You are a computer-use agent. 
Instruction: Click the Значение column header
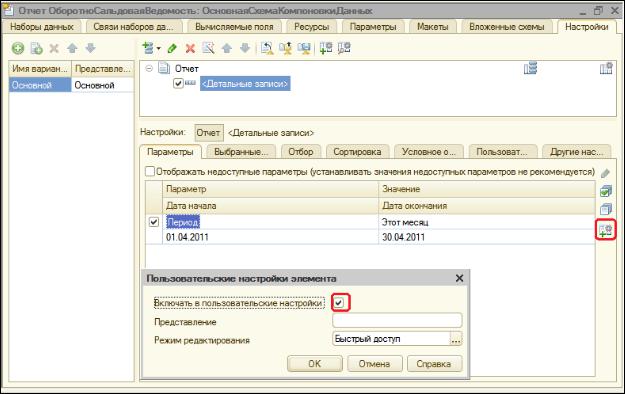click(x=486, y=189)
